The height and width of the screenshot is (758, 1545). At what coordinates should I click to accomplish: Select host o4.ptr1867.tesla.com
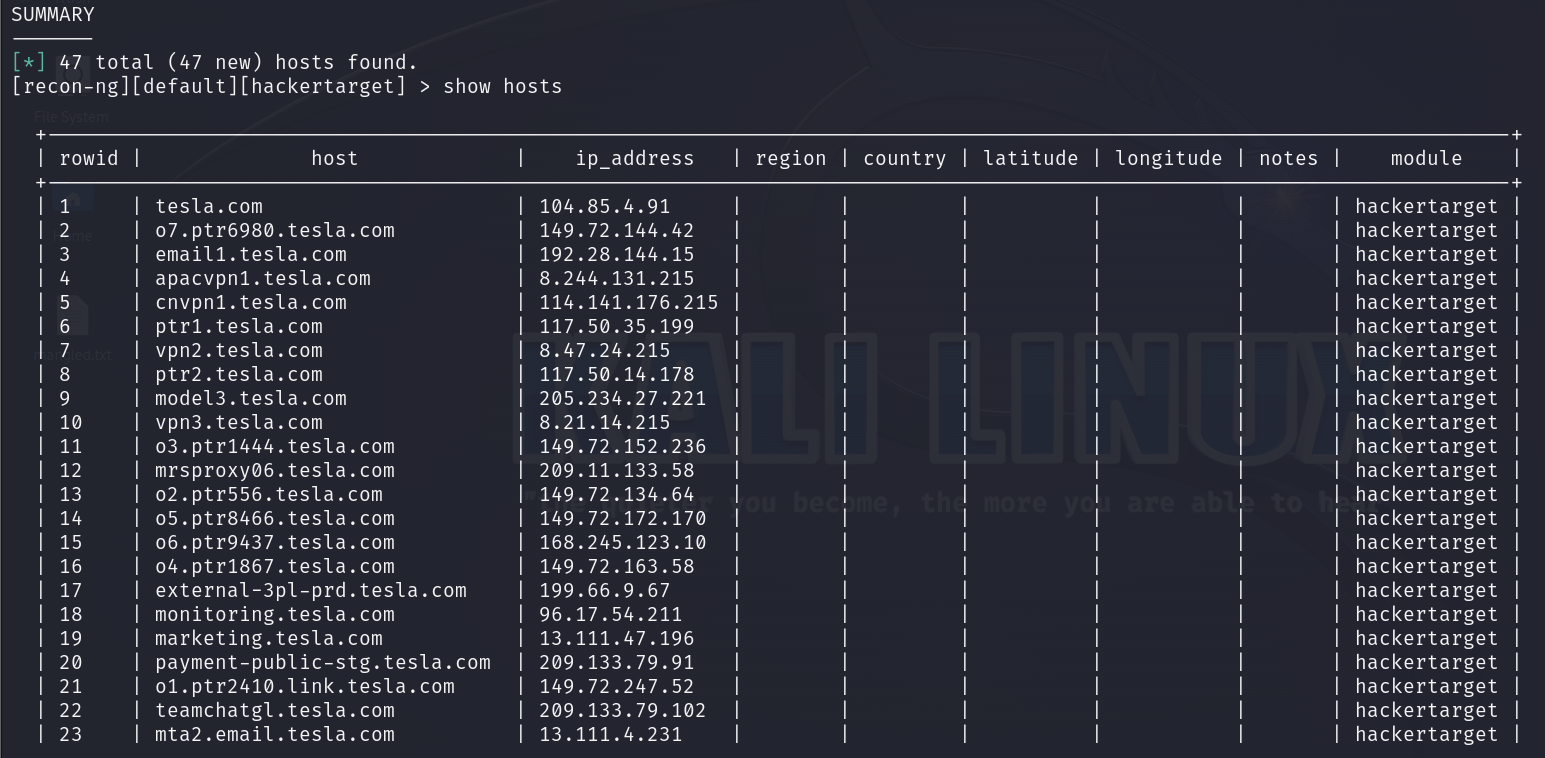coord(275,566)
